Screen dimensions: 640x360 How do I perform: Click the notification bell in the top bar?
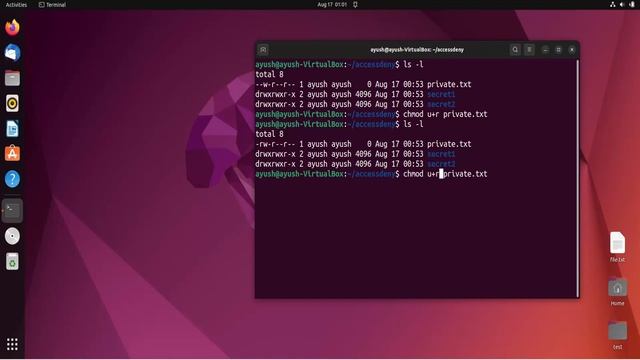(355, 4)
